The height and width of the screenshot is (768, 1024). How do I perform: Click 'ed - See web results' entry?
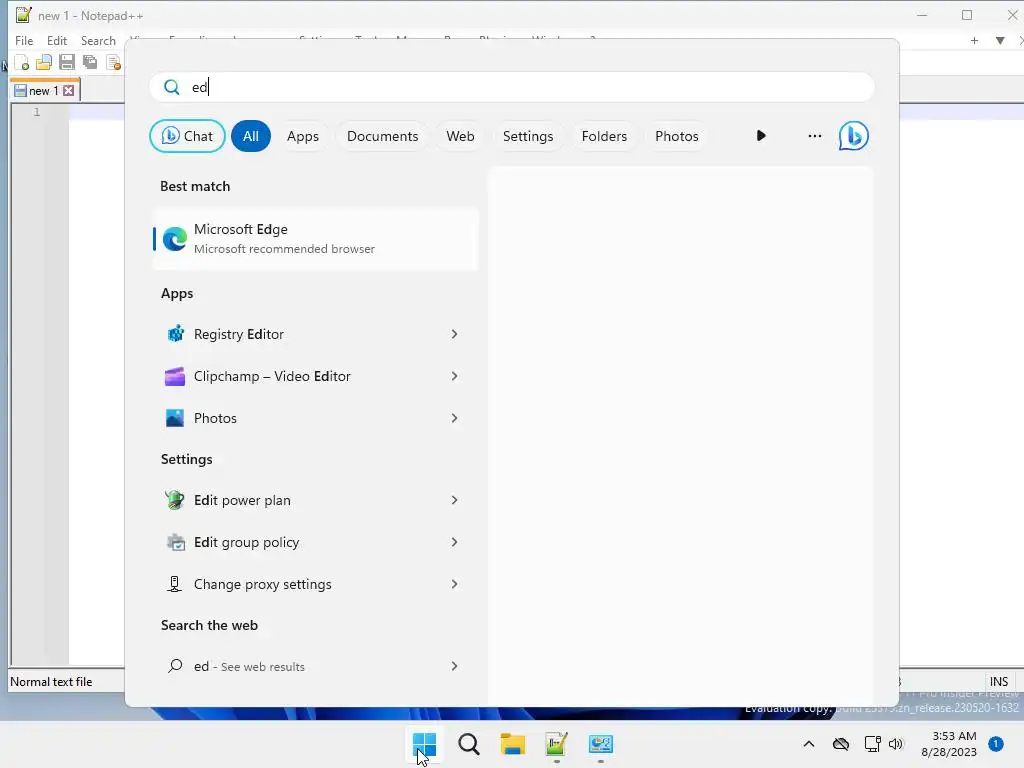pos(249,666)
